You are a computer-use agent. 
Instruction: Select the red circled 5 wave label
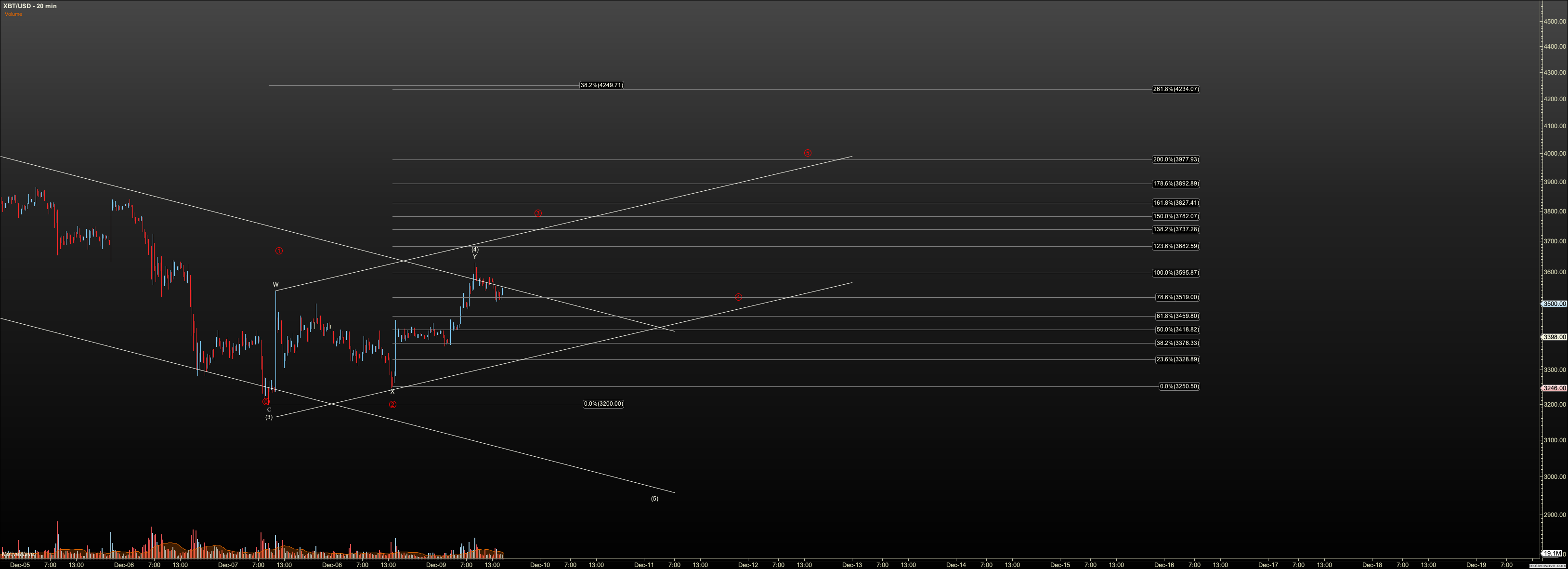808,153
